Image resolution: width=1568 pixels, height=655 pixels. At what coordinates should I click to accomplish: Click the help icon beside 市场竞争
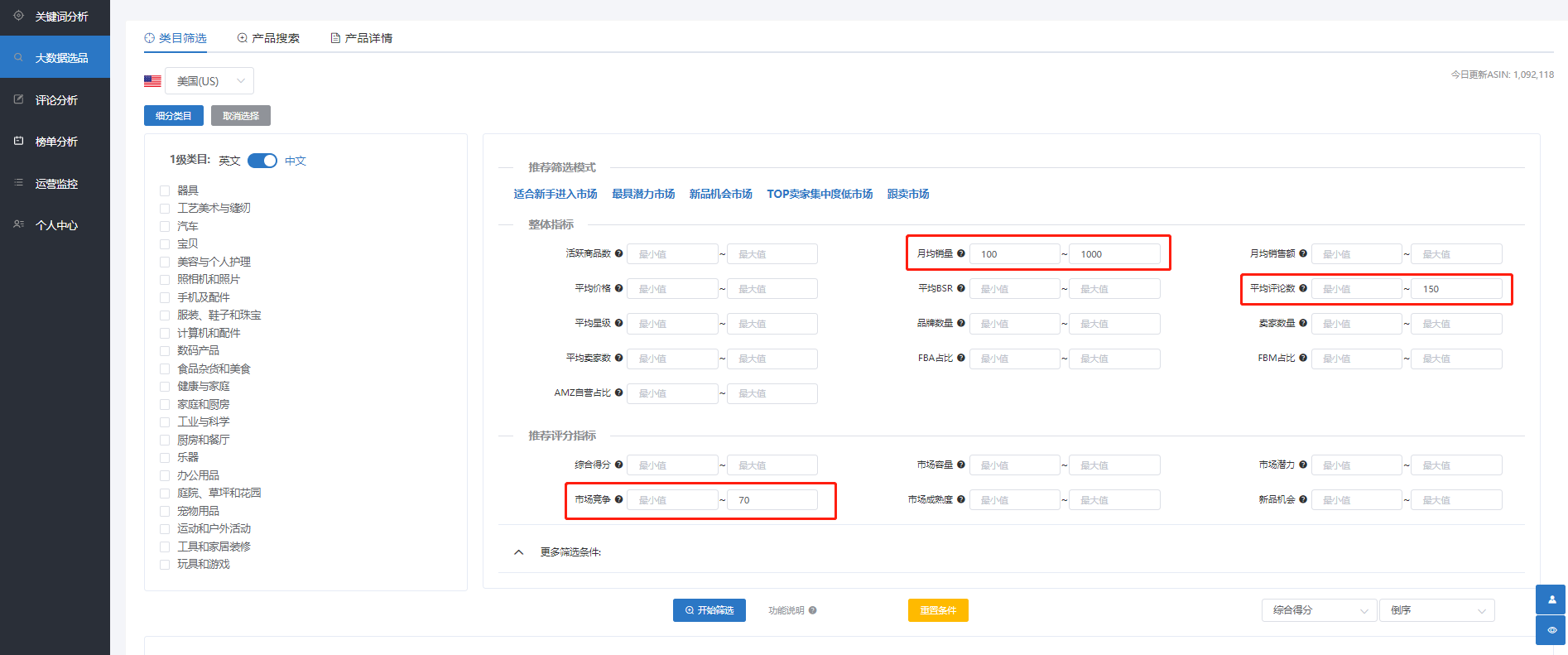coord(618,499)
